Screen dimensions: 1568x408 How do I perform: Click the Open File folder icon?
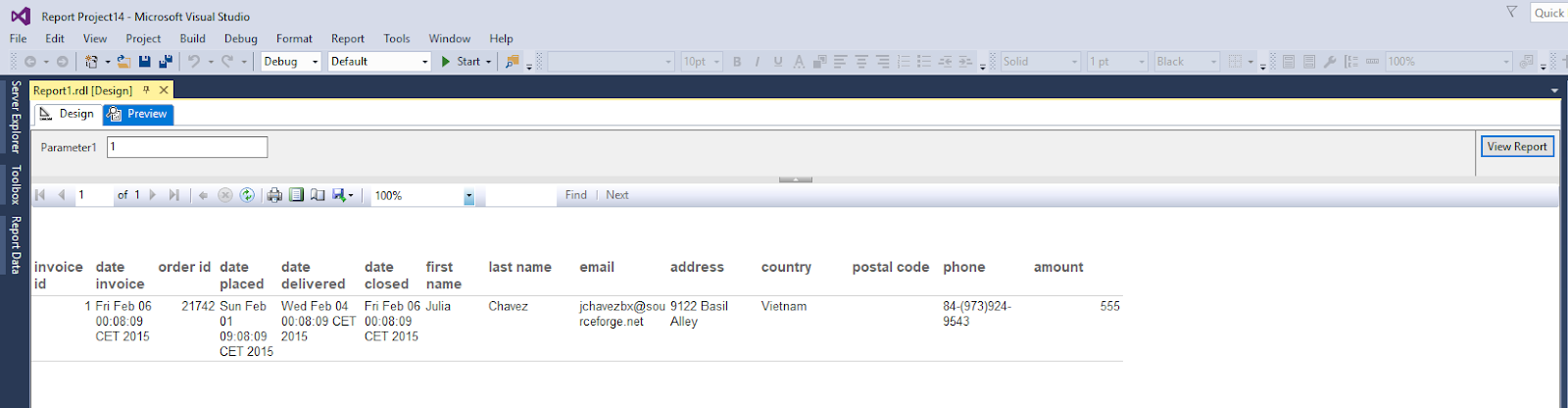tap(123, 62)
